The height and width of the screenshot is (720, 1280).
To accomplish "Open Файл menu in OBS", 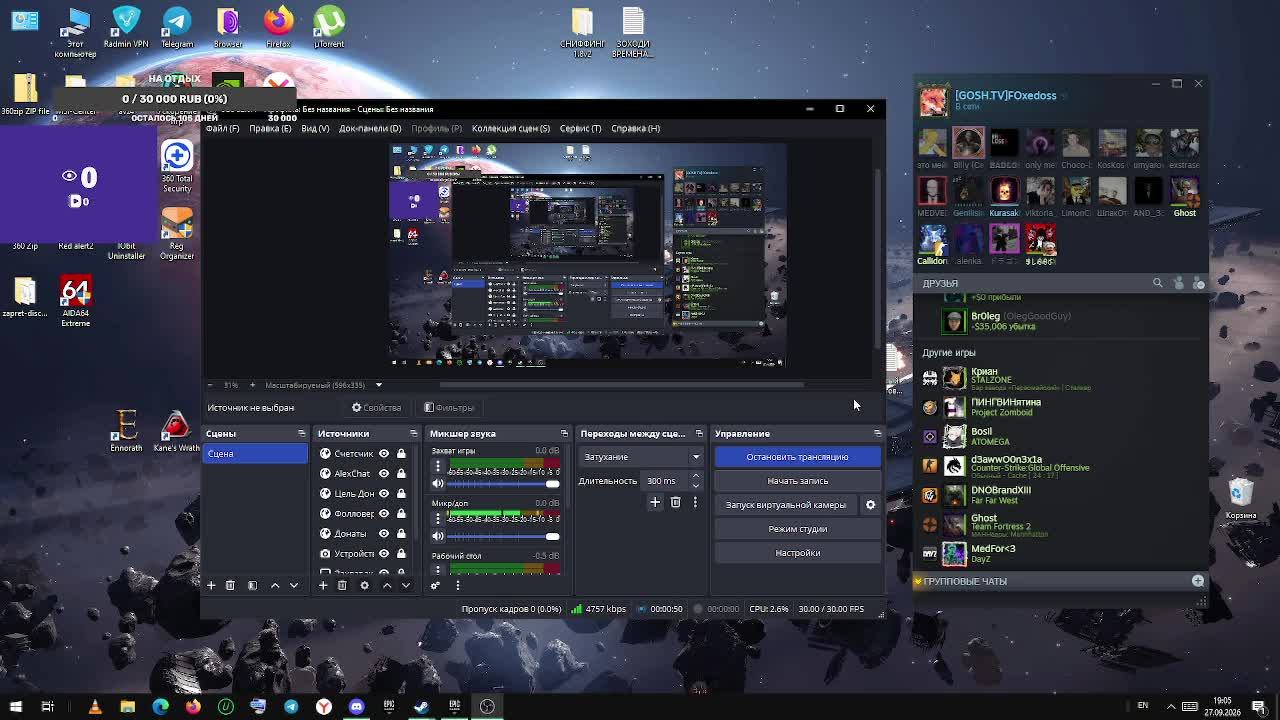I will coord(222,128).
